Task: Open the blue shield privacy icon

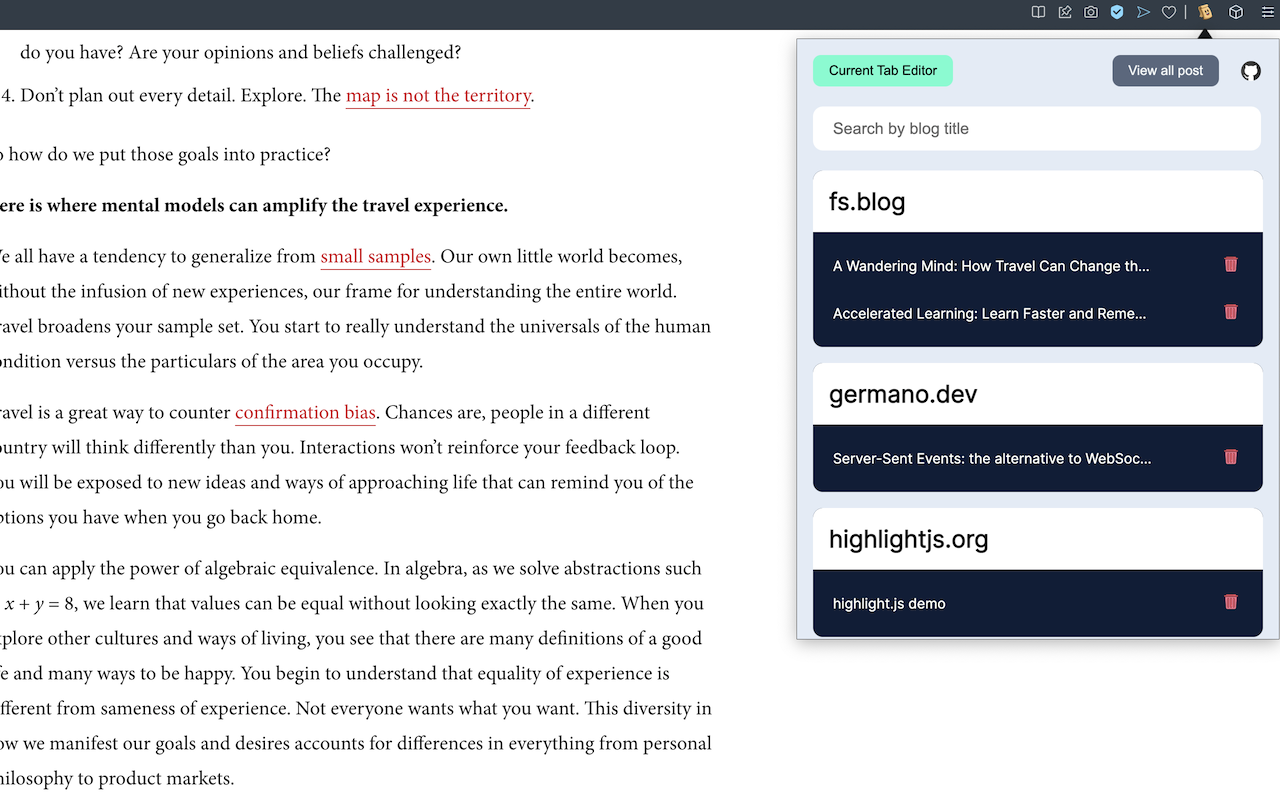Action: point(1117,12)
